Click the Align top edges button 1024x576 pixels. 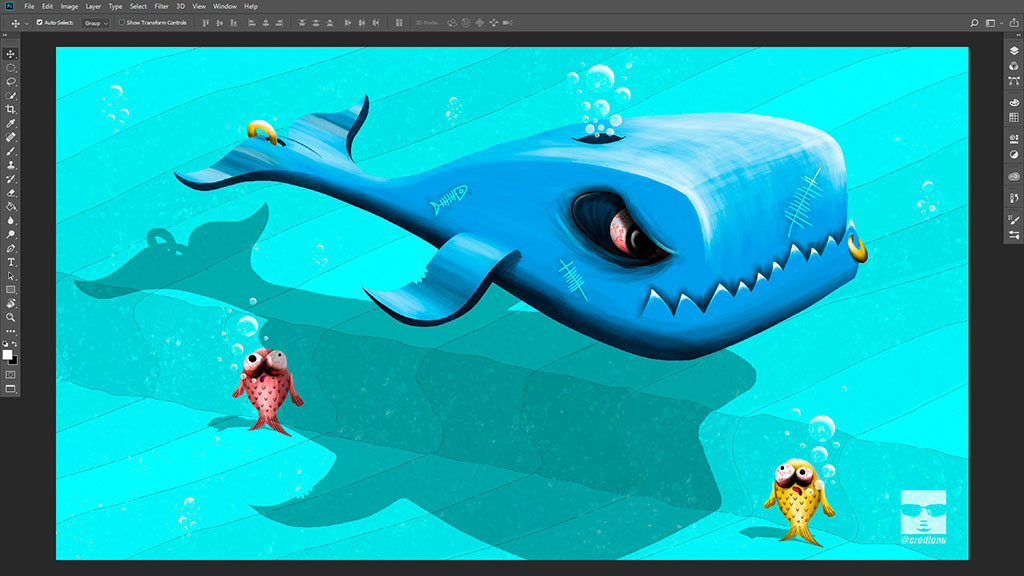click(206, 23)
